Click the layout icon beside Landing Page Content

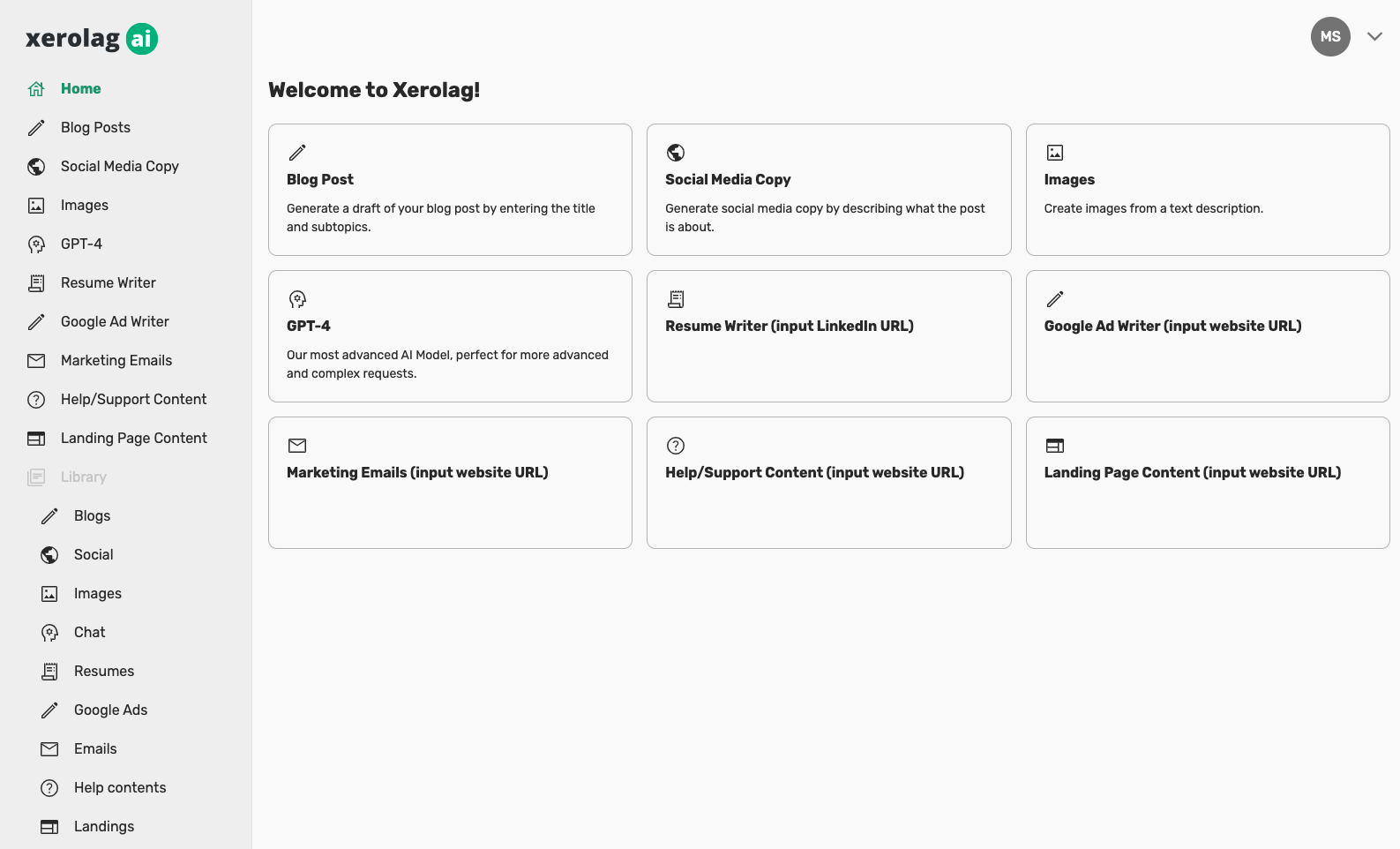click(36, 439)
